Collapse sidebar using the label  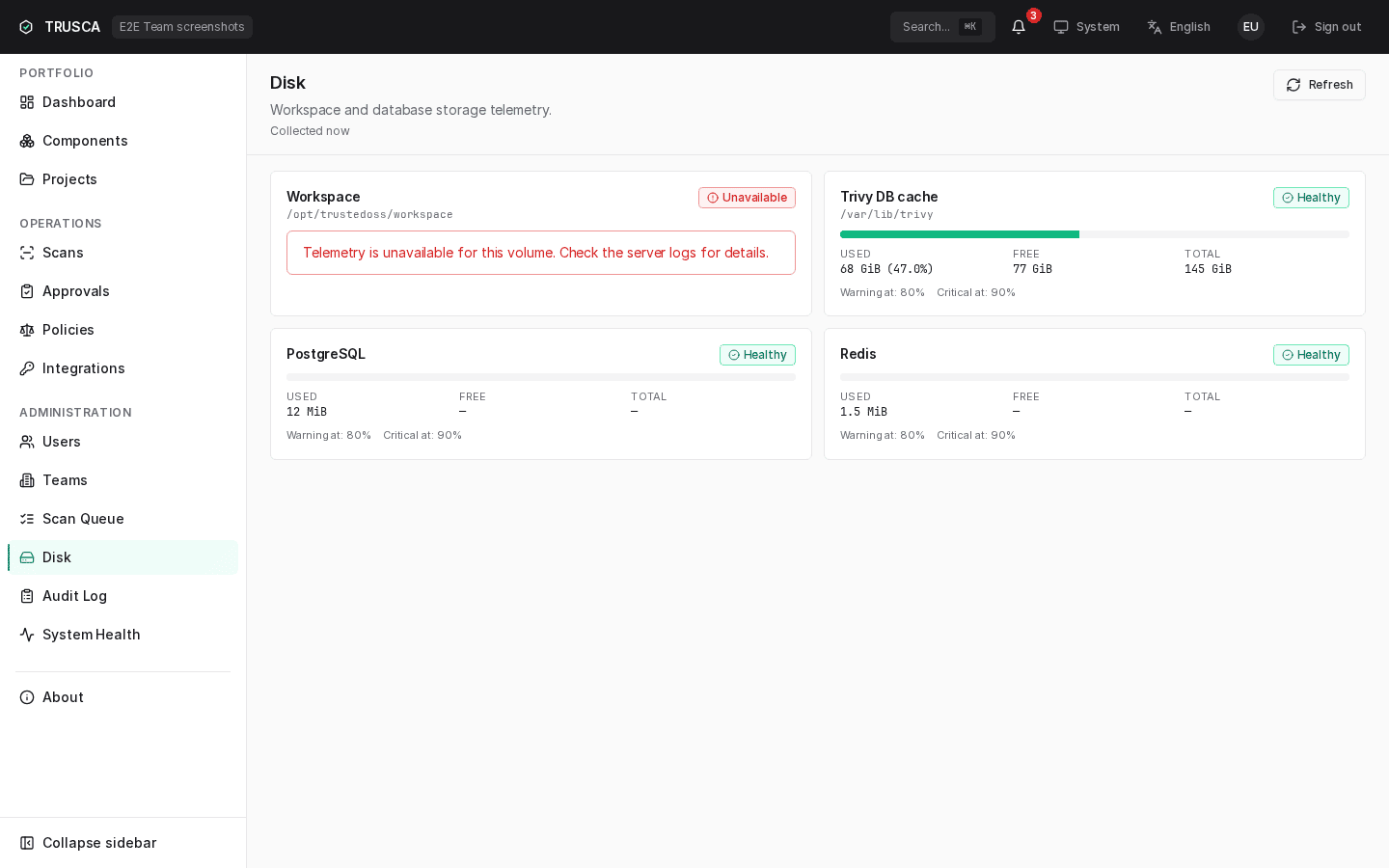(99, 843)
